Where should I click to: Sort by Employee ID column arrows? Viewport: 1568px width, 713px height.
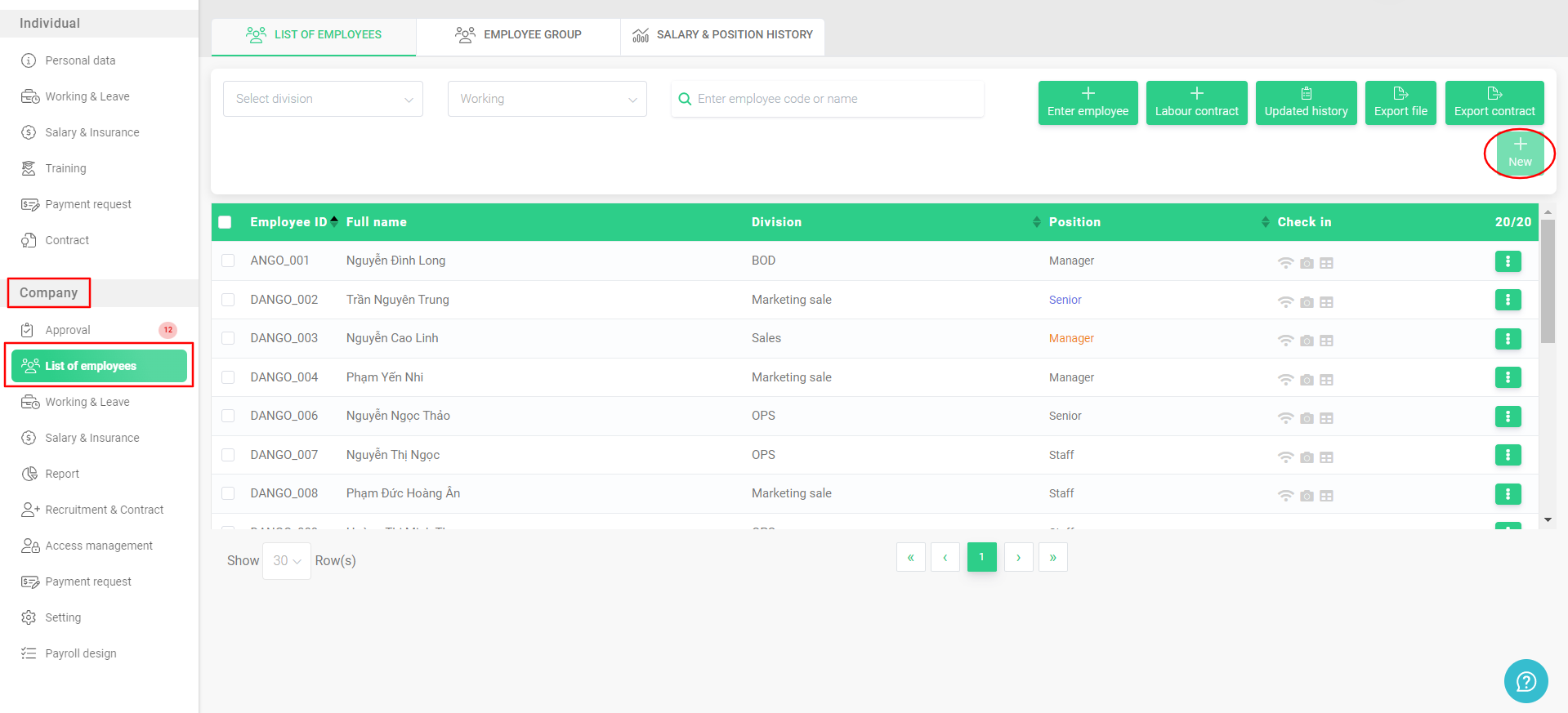point(334,222)
